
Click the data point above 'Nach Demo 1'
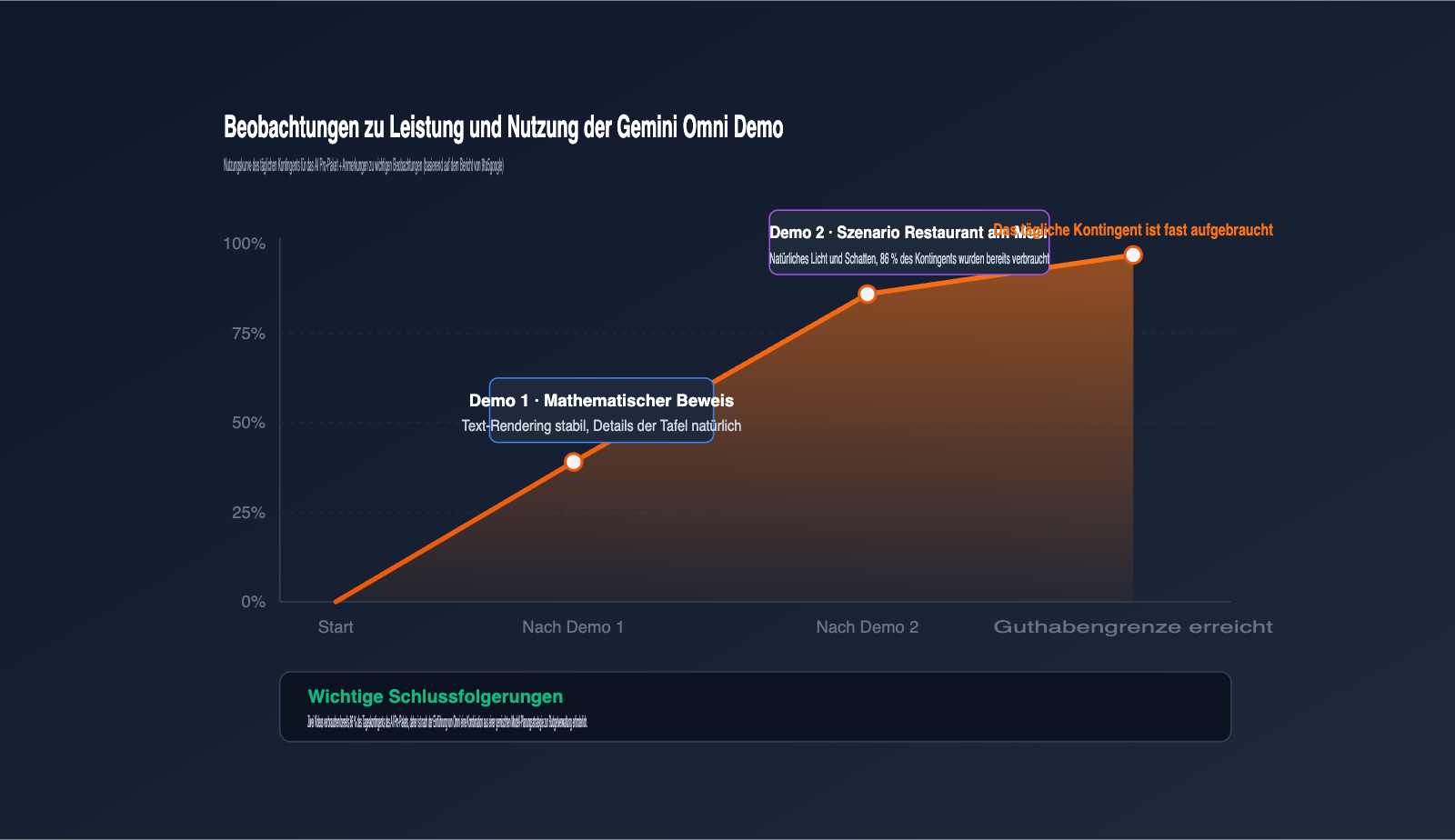click(x=574, y=462)
